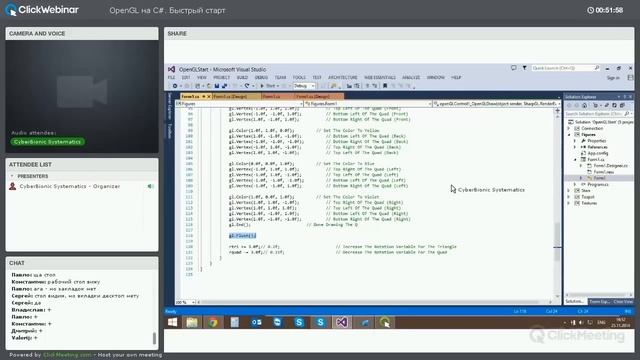Collapse the Form1.cs node
The width and height of the screenshot is (640, 360).
pos(575,160)
